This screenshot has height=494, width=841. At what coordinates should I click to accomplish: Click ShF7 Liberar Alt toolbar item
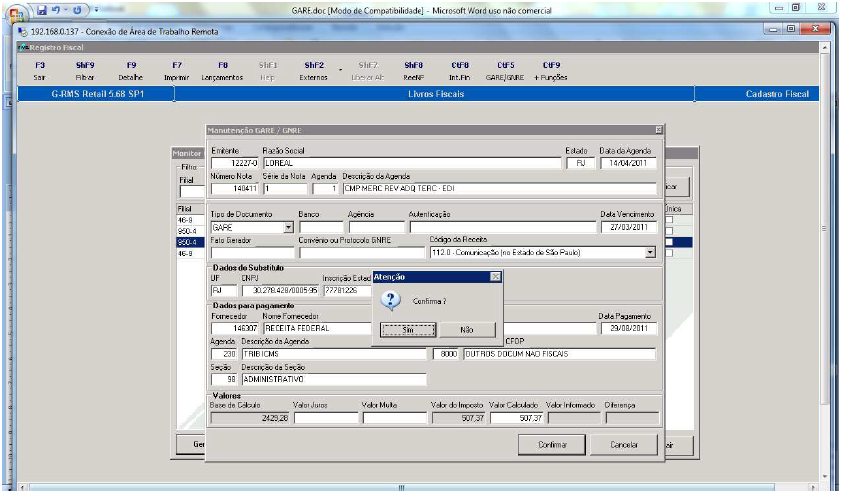368,71
